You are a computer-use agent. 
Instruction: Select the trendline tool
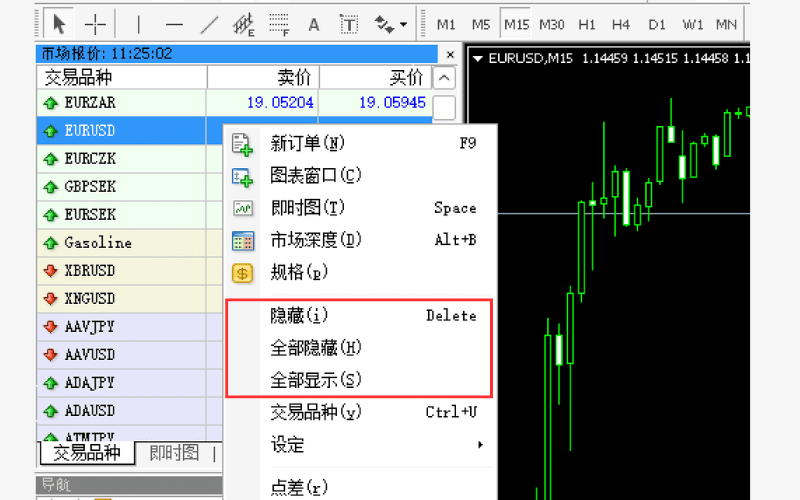coord(209,24)
